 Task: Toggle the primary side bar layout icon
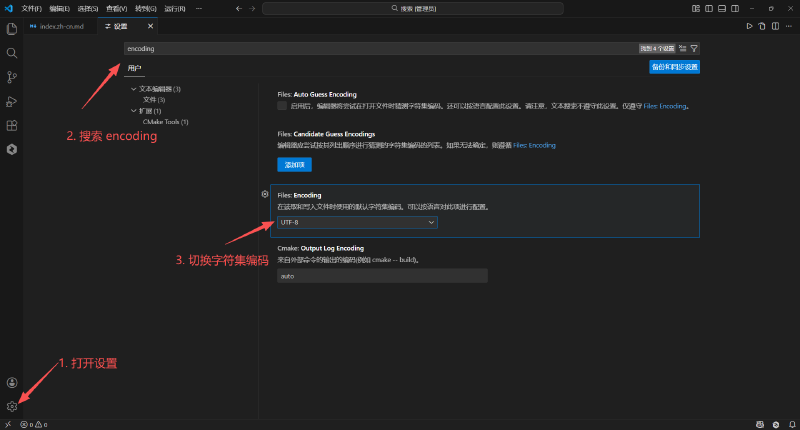[x=709, y=9]
